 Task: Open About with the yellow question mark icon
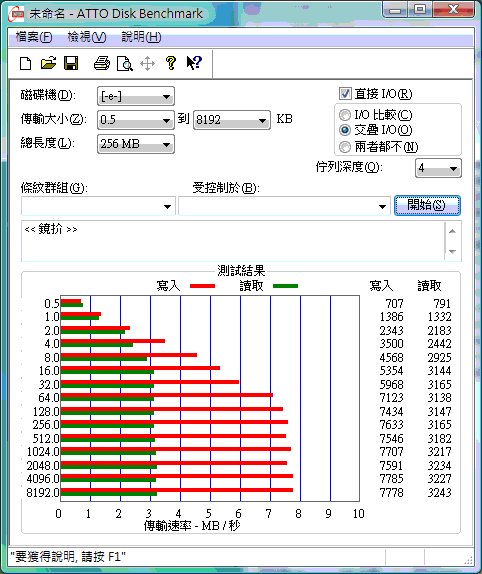(x=171, y=63)
